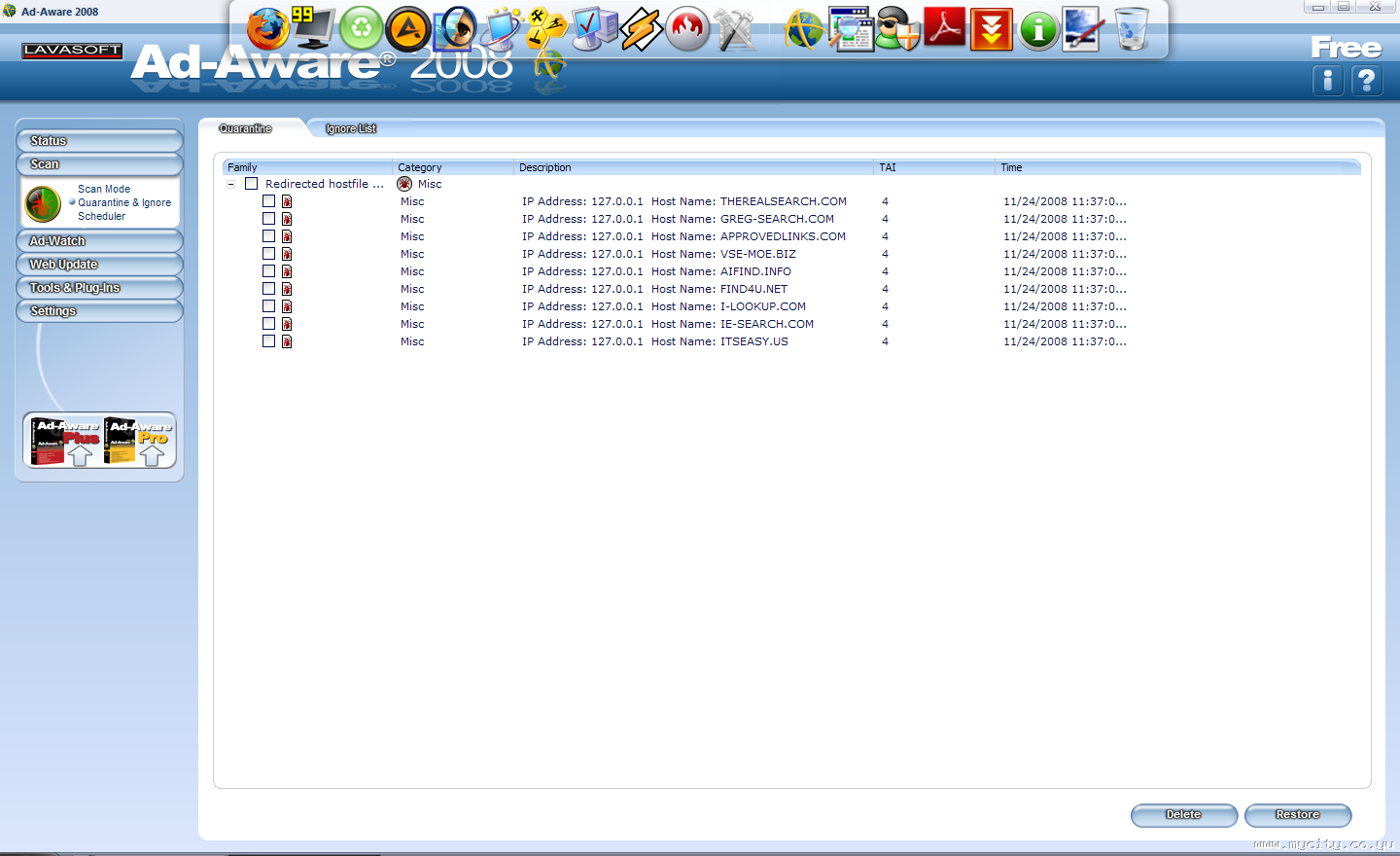
Task: Open the Settings sidebar menu
Action: click(99, 311)
